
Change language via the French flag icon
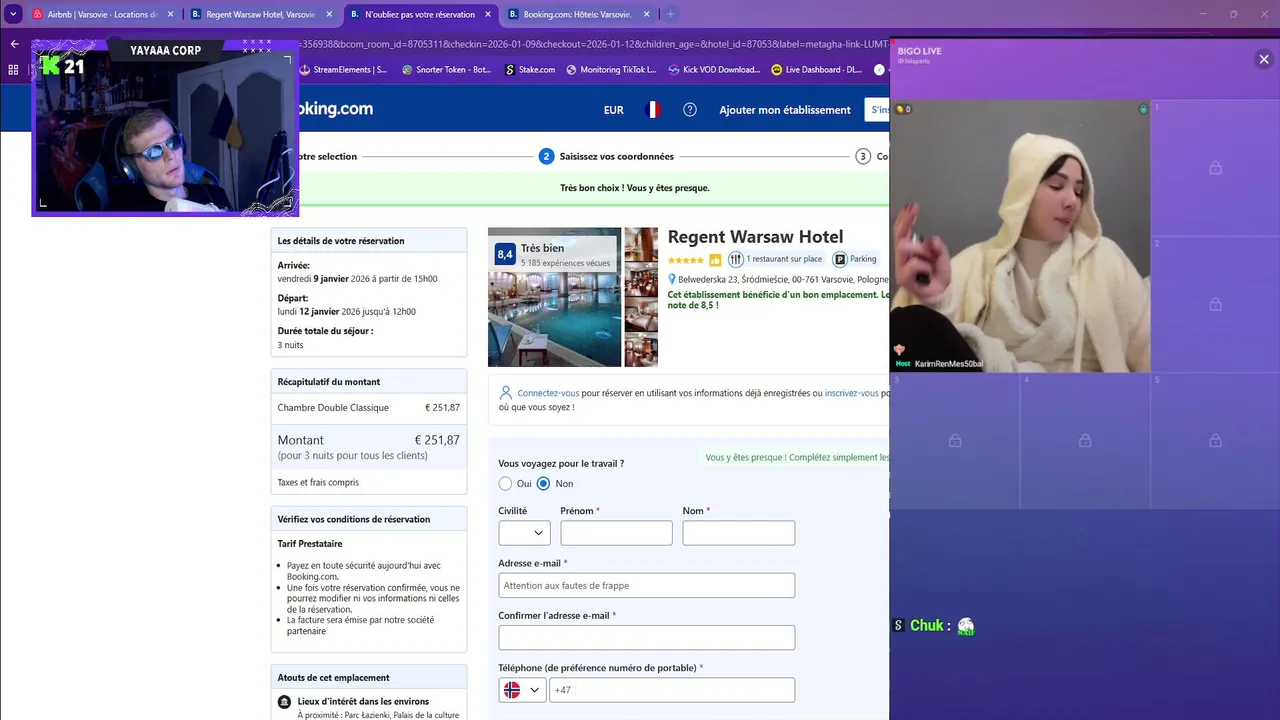[652, 110]
